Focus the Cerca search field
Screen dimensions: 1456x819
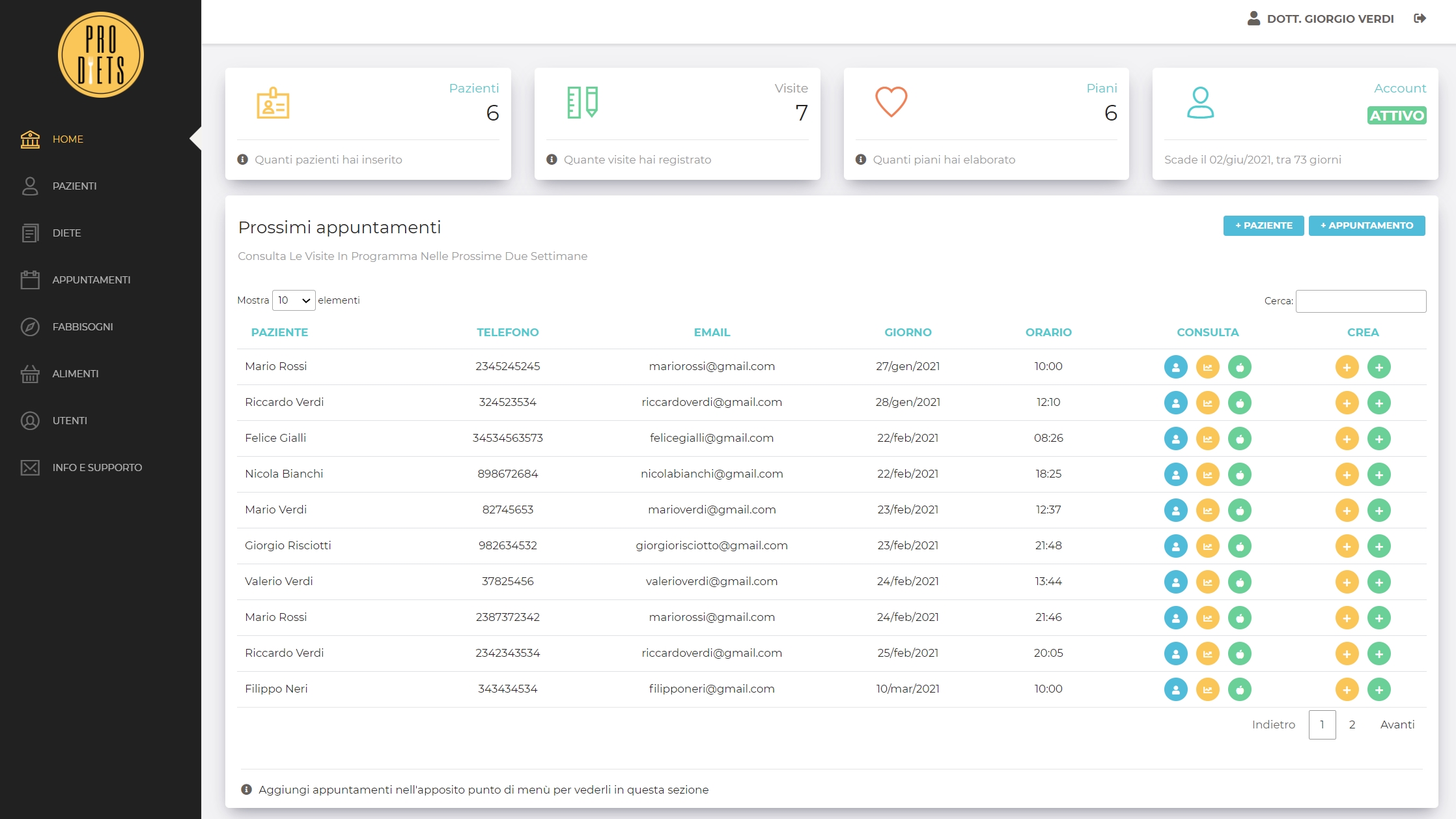[x=1361, y=301]
